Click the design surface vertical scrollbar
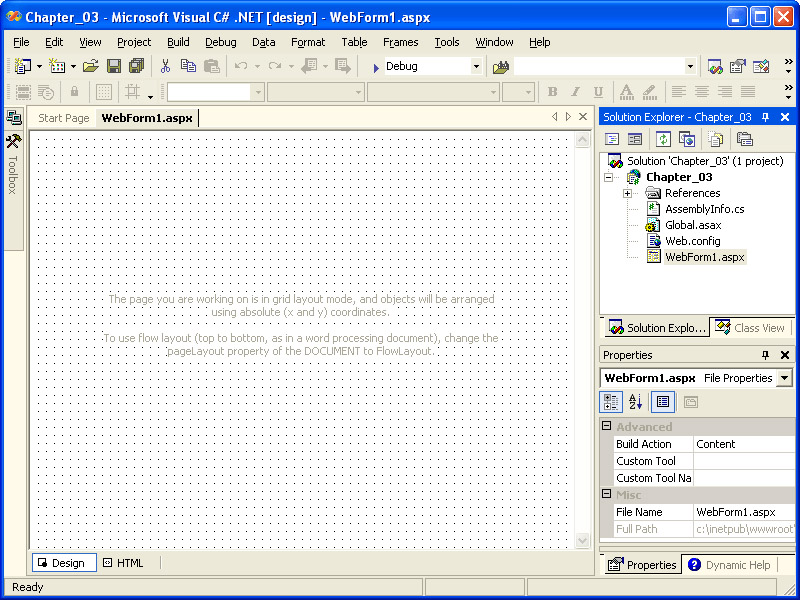 (x=583, y=340)
